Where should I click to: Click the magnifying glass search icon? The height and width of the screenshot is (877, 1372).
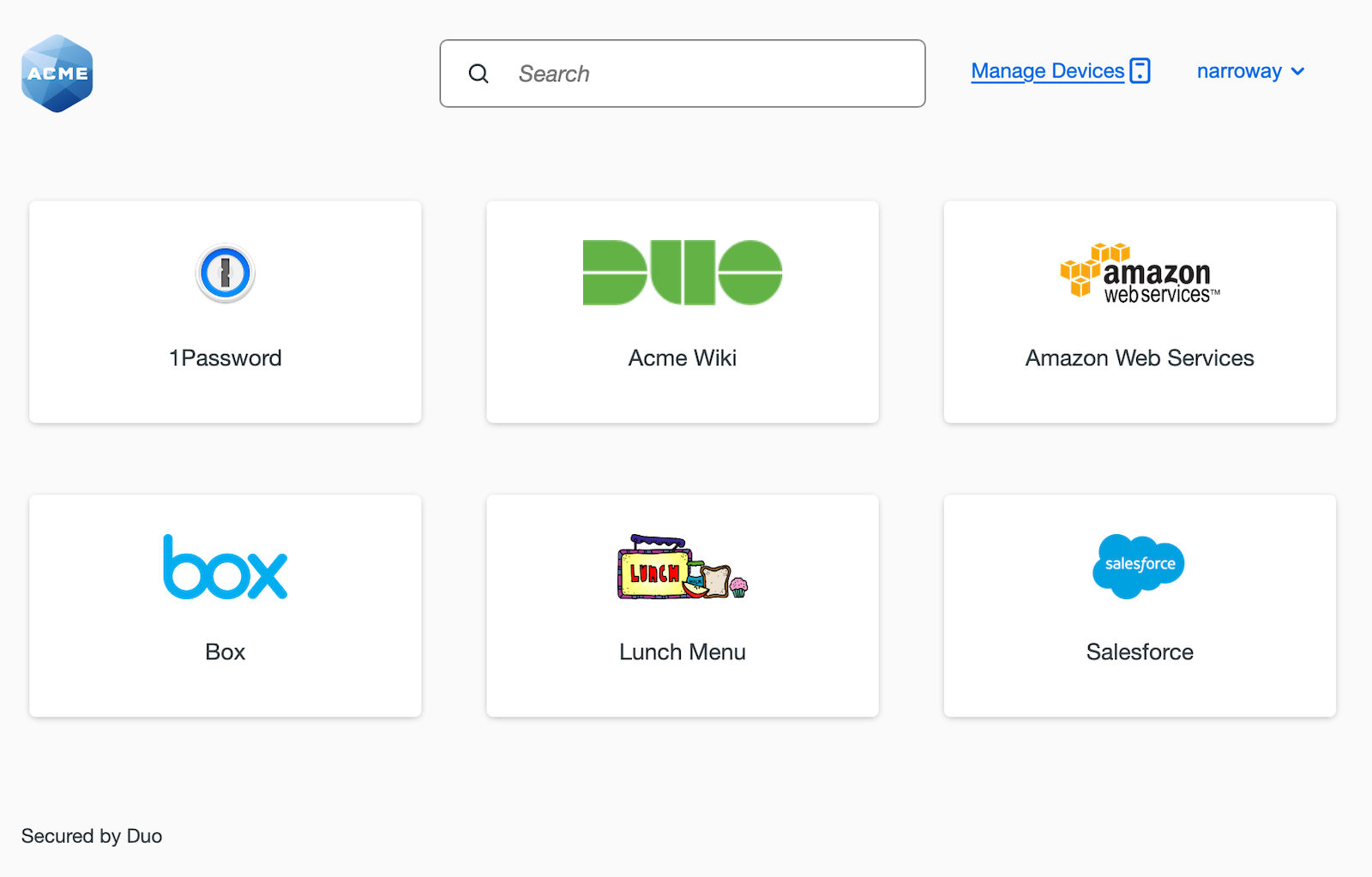(x=478, y=74)
